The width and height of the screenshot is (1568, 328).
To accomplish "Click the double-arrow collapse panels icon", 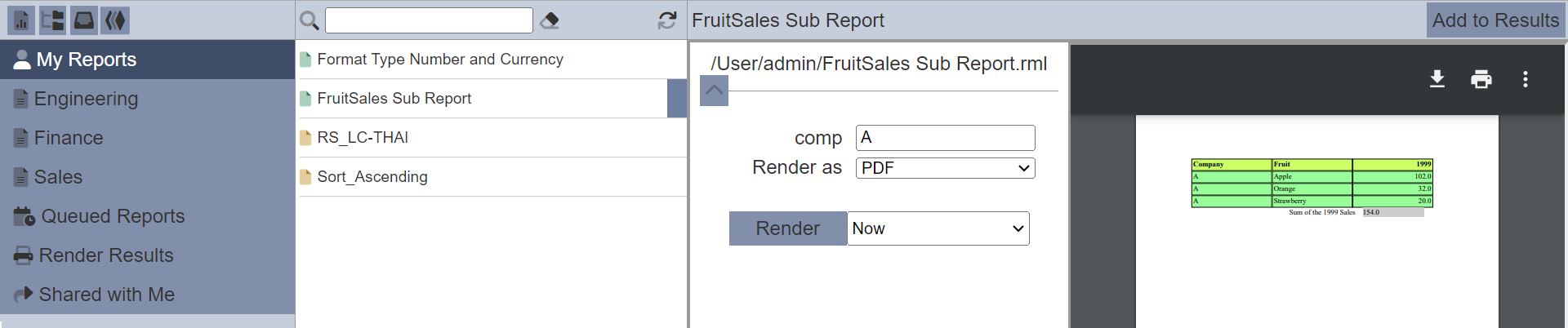I will 116,20.
